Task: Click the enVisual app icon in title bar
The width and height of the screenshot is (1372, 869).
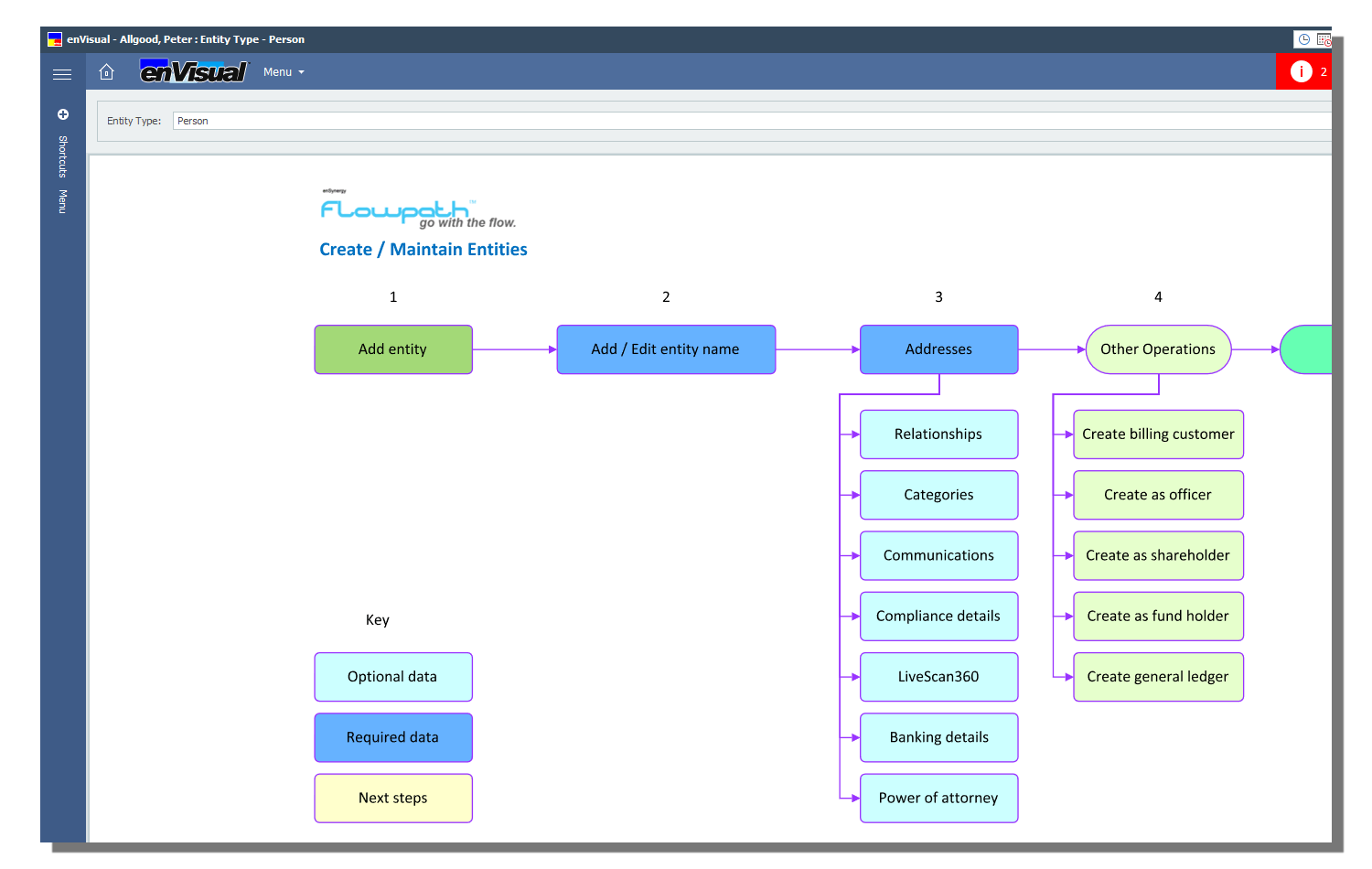Action: [55, 39]
